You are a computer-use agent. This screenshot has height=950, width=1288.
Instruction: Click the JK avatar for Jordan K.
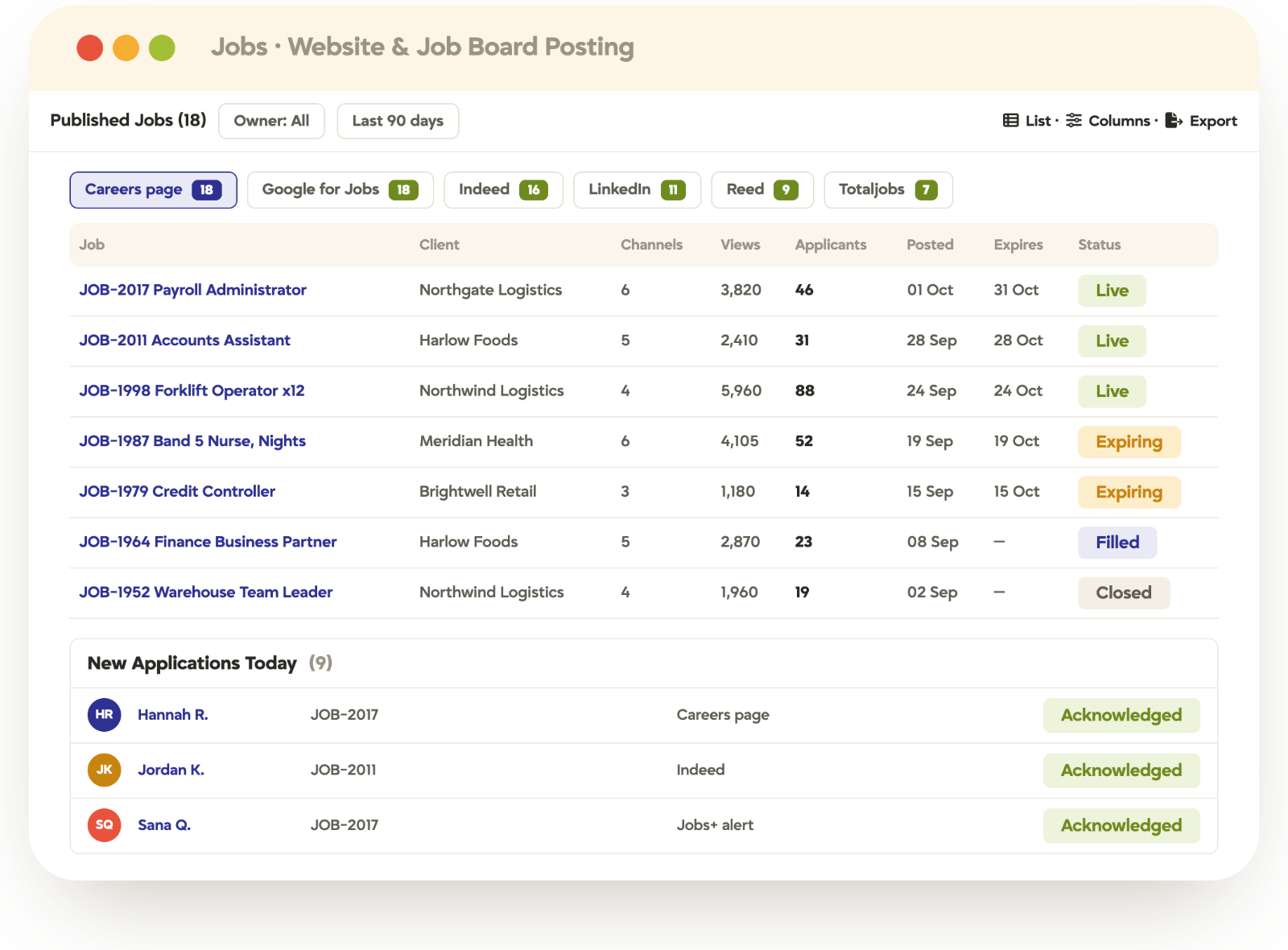pyautogui.click(x=105, y=770)
